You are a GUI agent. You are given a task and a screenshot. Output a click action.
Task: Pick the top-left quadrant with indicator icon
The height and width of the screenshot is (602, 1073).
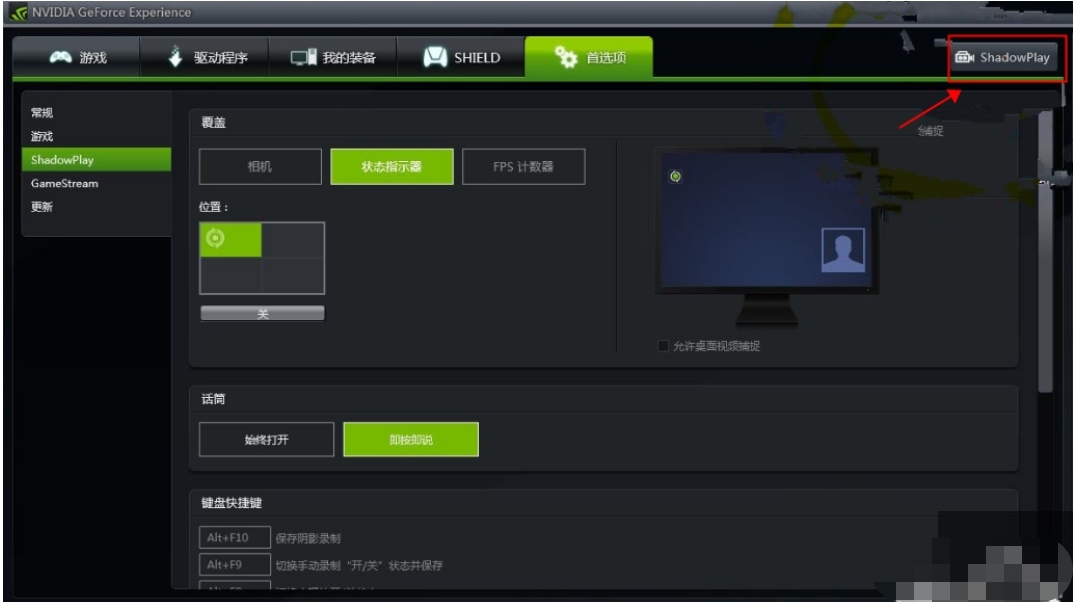tap(231, 239)
